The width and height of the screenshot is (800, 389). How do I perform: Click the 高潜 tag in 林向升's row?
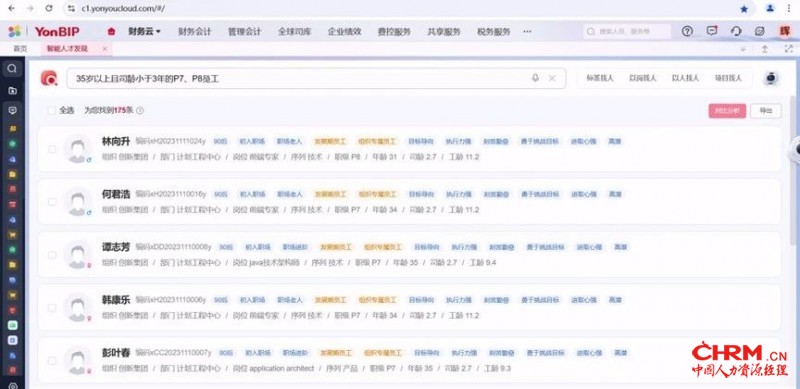point(615,141)
